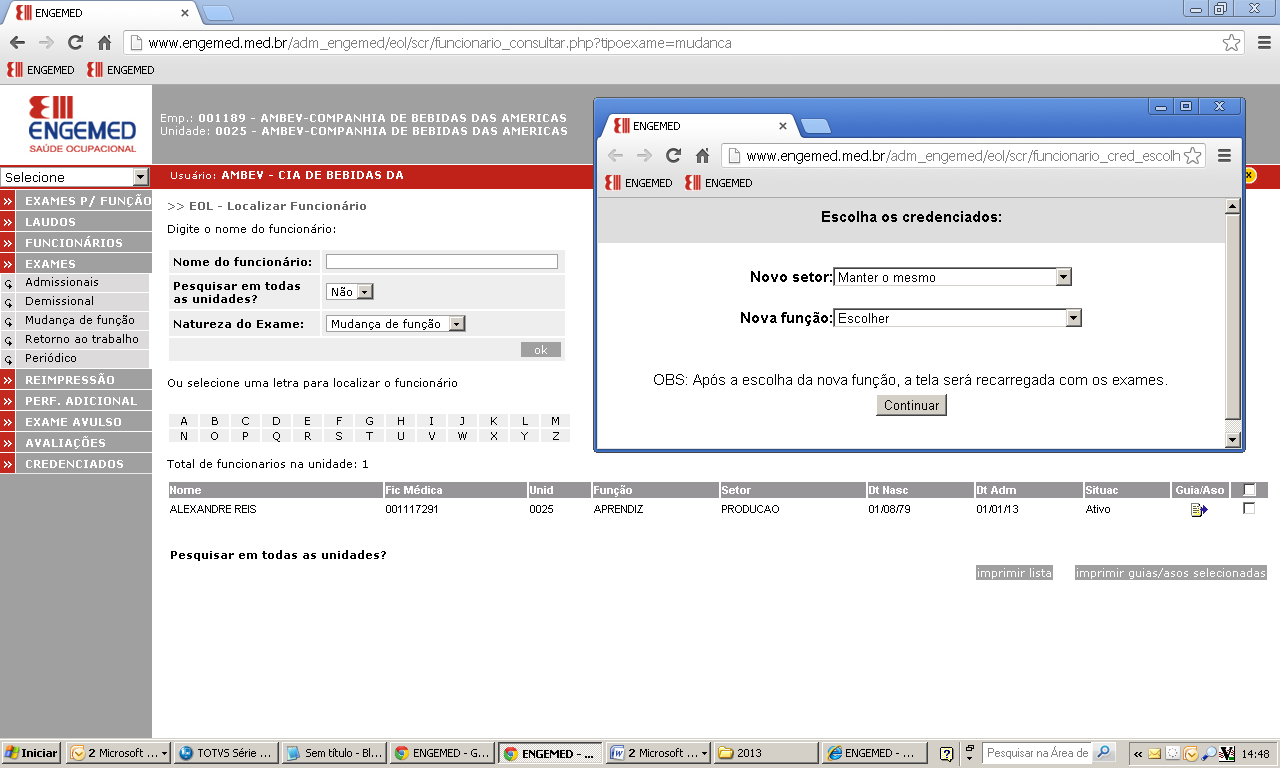The width and height of the screenshot is (1280, 768).
Task: Go back in the main browser window
Action: (x=17, y=43)
